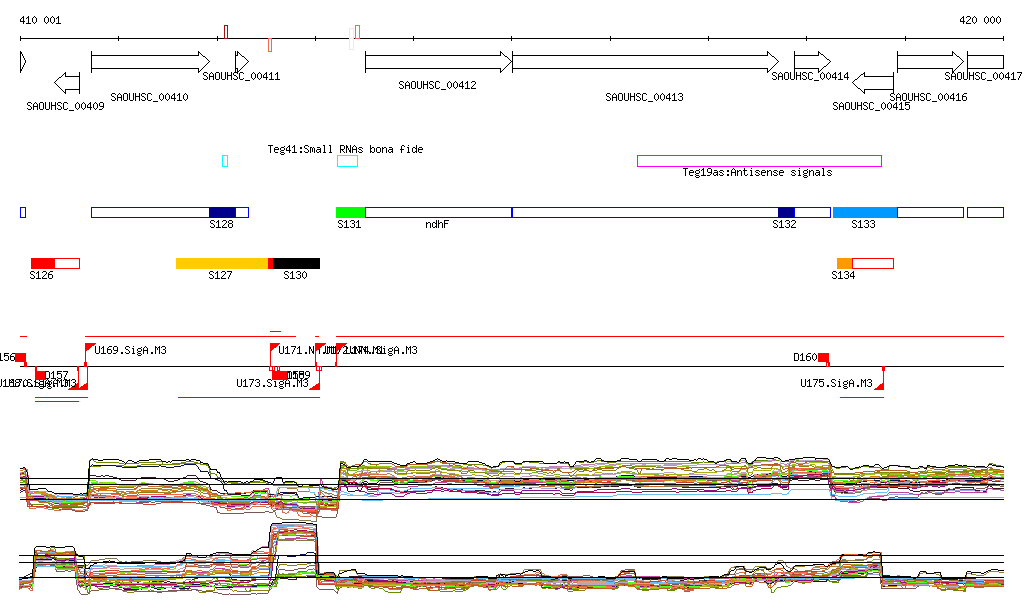Click the magenta Teg19as antisense signal box
This screenshot has width=1024, height=611.
coord(759,161)
